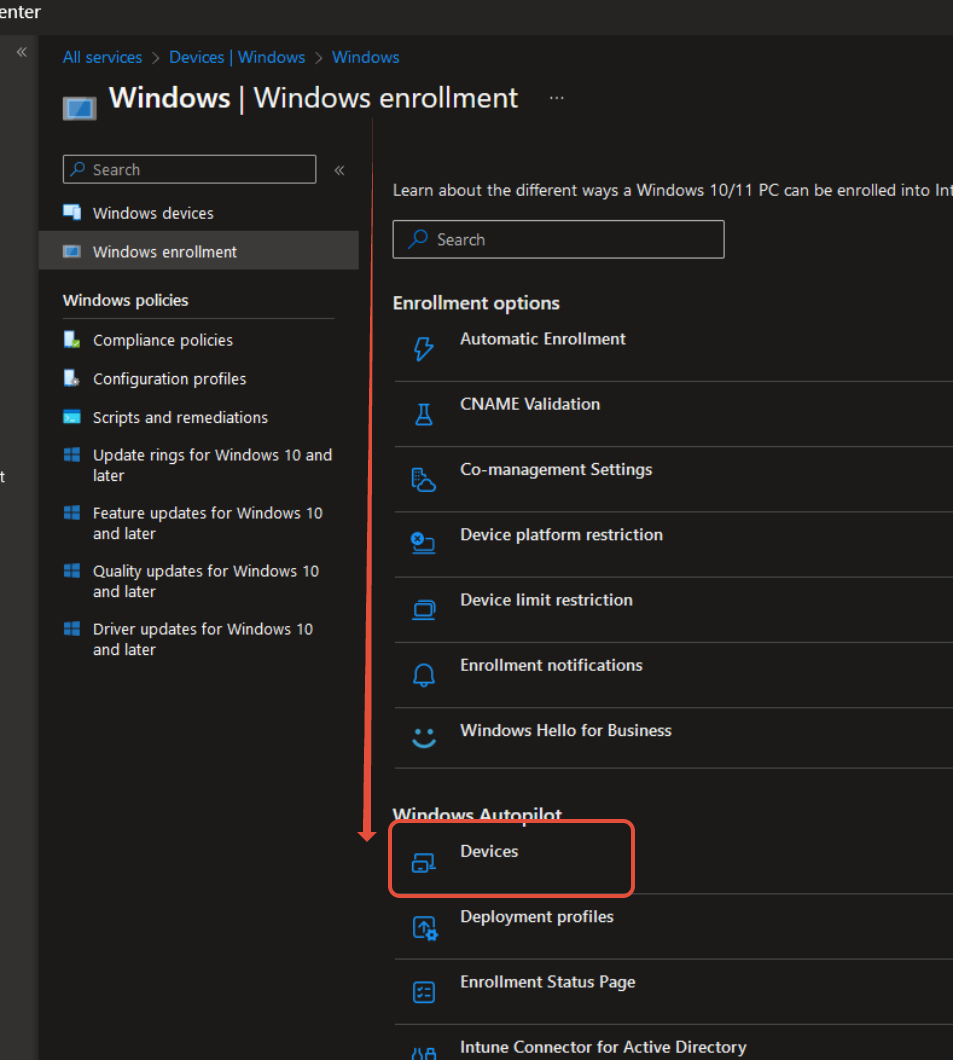Click the Update rings Windows logo icon

(72, 454)
